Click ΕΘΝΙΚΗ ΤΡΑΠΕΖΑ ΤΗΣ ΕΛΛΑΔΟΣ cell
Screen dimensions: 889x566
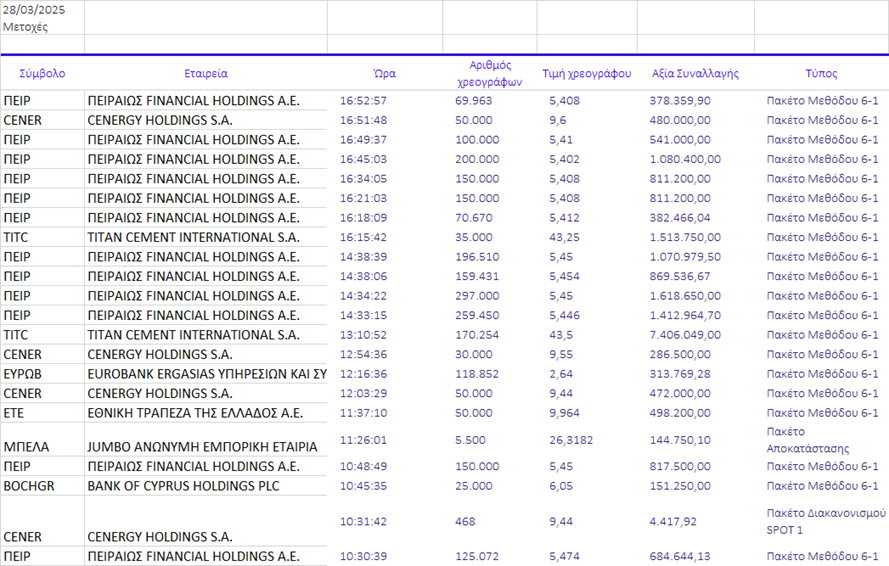pos(195,413)
